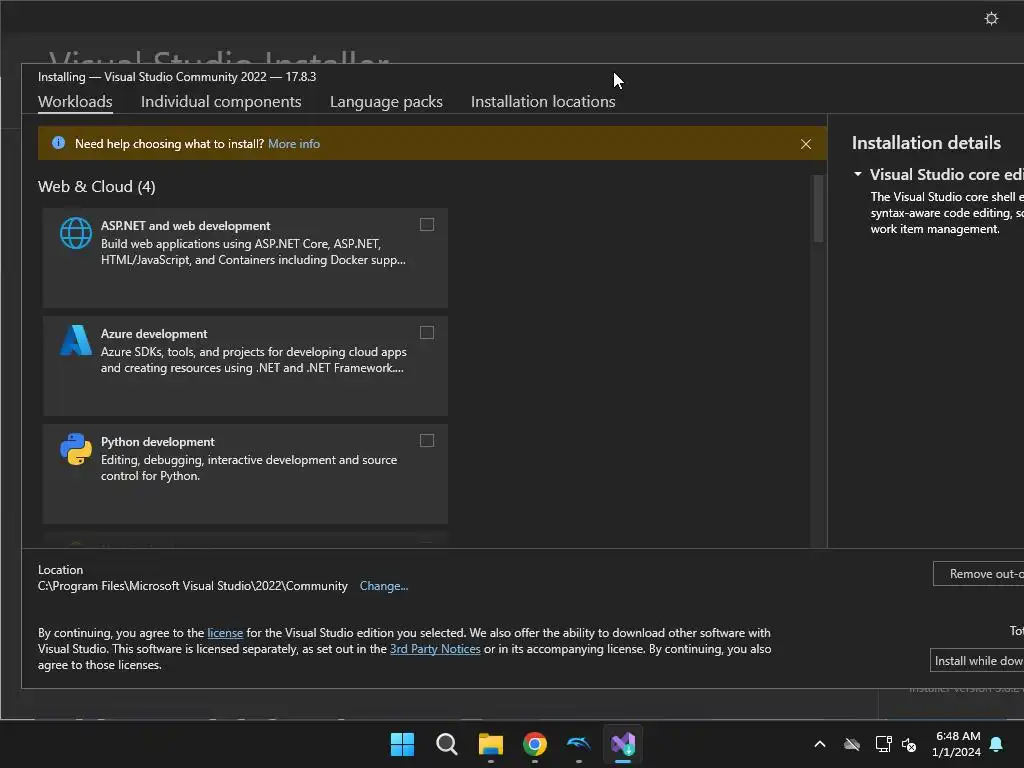Switch to Individual components tab

[x=221, y=102]
